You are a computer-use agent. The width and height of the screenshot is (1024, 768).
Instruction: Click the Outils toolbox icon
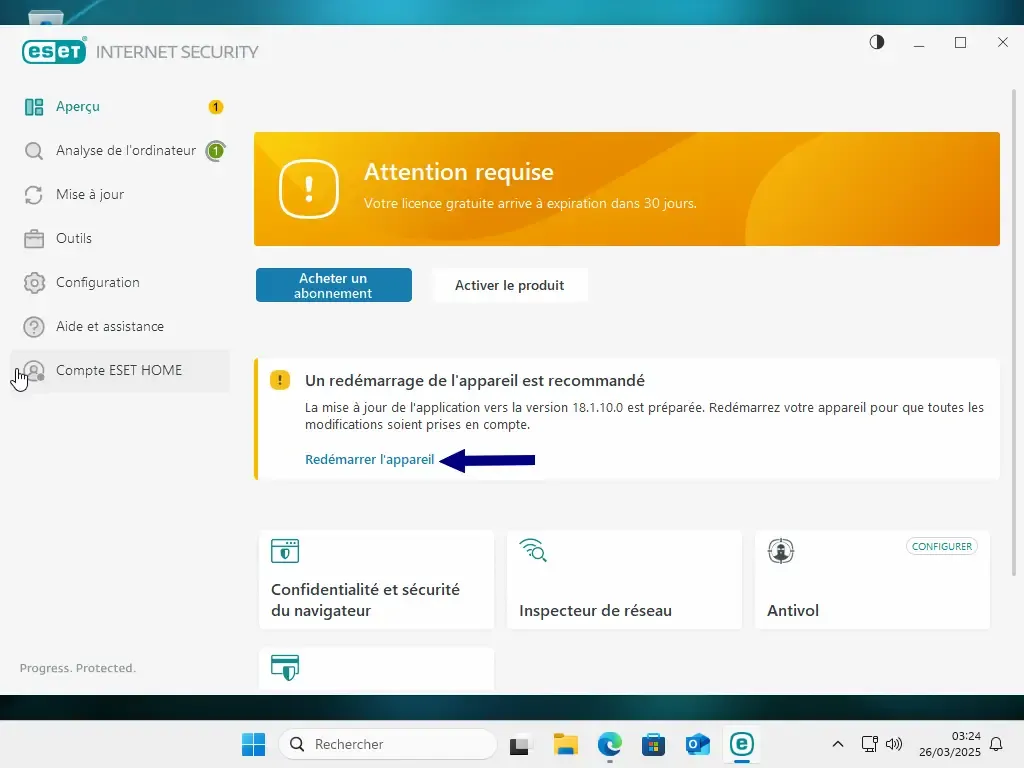click(x=34, y=239)
